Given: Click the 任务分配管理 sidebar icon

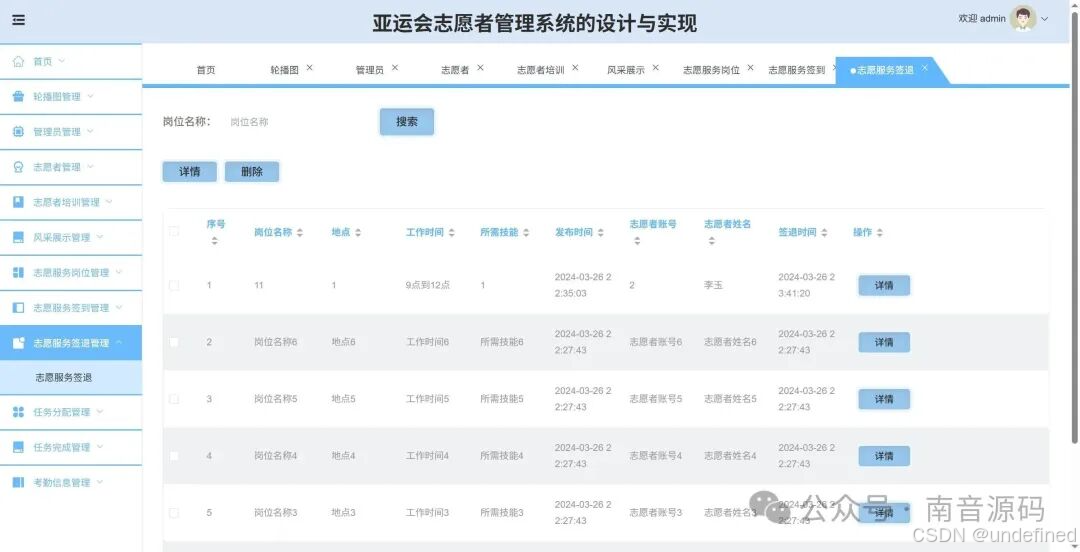Looking at the screenshot, I should 19,412.
